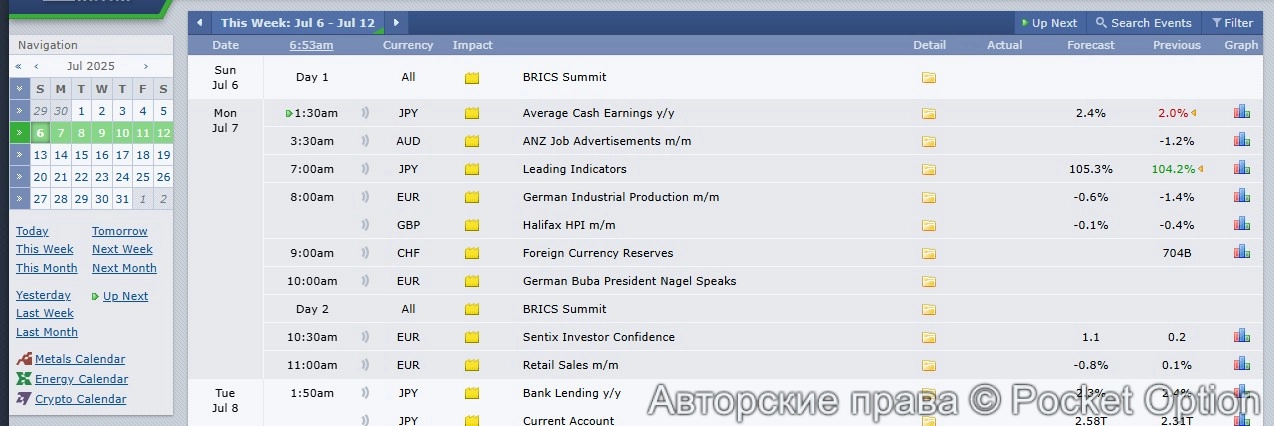Screen dimensions: 1274x426
Task: Advance to next week using right arrow
Action: coord(396,23)
